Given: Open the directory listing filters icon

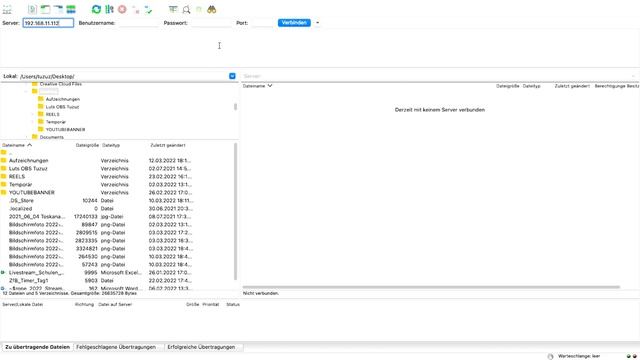Looking at the screenshot, I should pyautogui.click(x=173, y=9).
